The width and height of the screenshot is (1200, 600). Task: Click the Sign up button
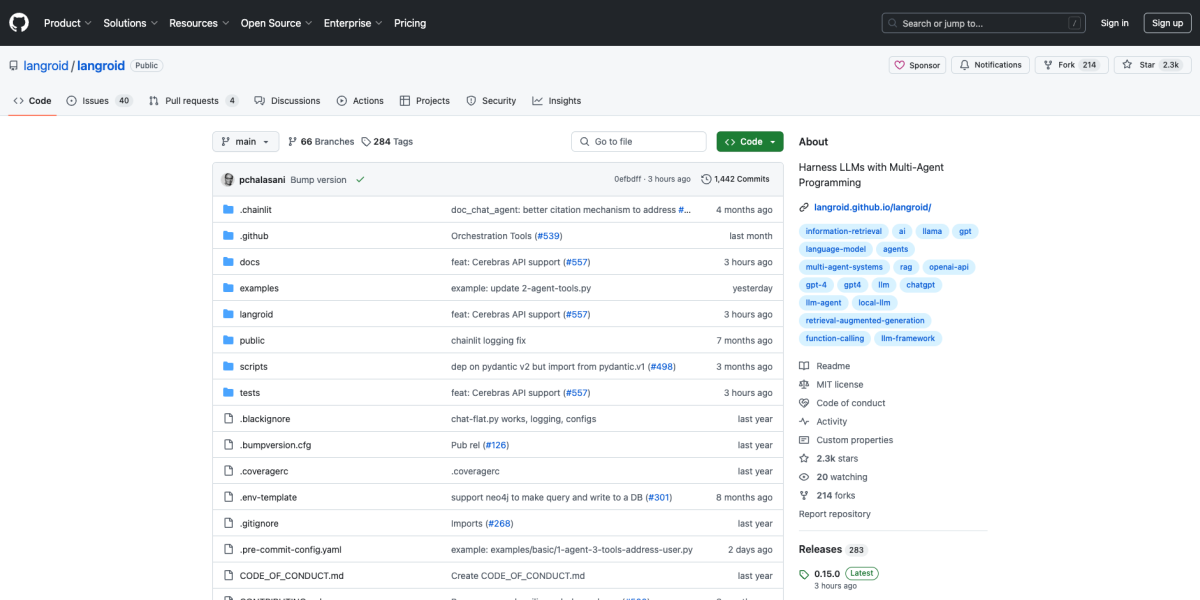(1167, 23)
